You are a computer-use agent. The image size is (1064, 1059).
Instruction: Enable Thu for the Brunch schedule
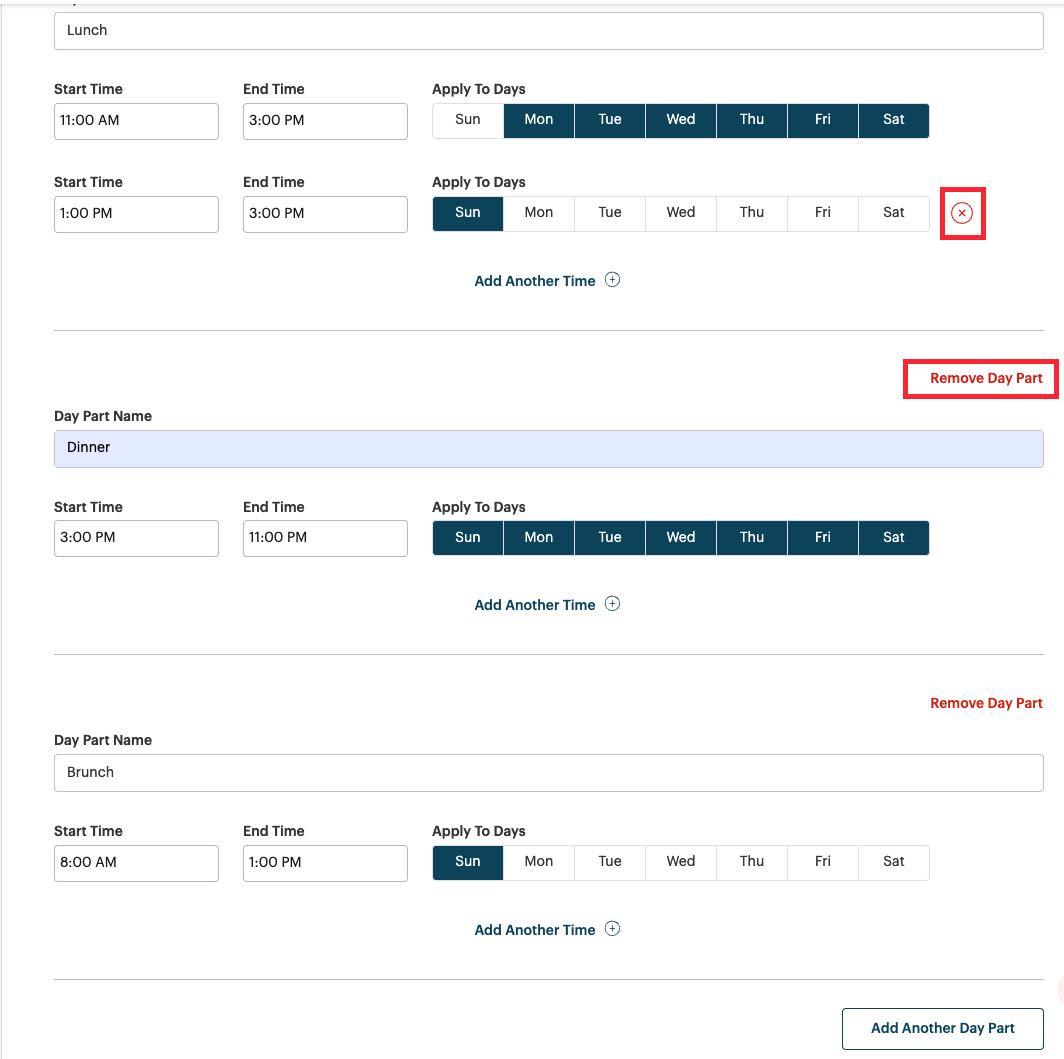[x=751, y=861]
